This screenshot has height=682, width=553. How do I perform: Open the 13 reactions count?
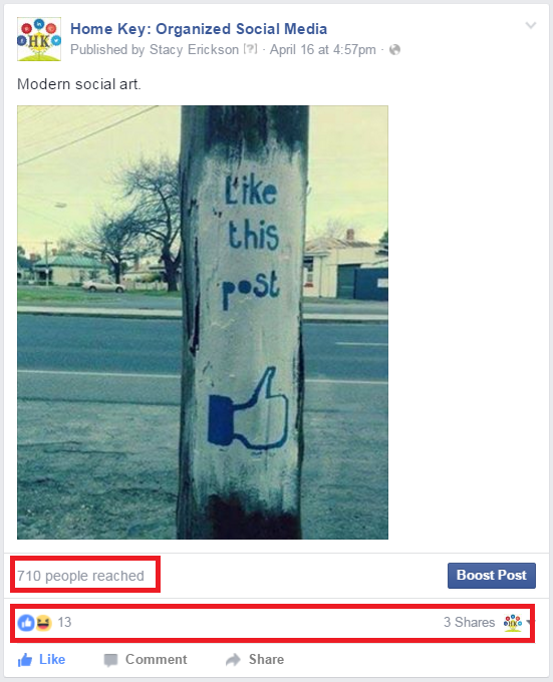[x=64, y=622]
